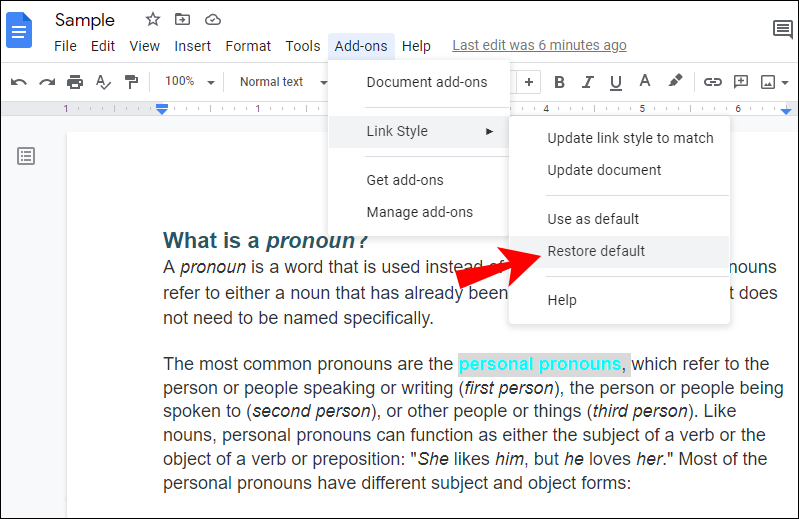799x519 pixels.
Task: Open highlight color picker
Action: (675, 80)
